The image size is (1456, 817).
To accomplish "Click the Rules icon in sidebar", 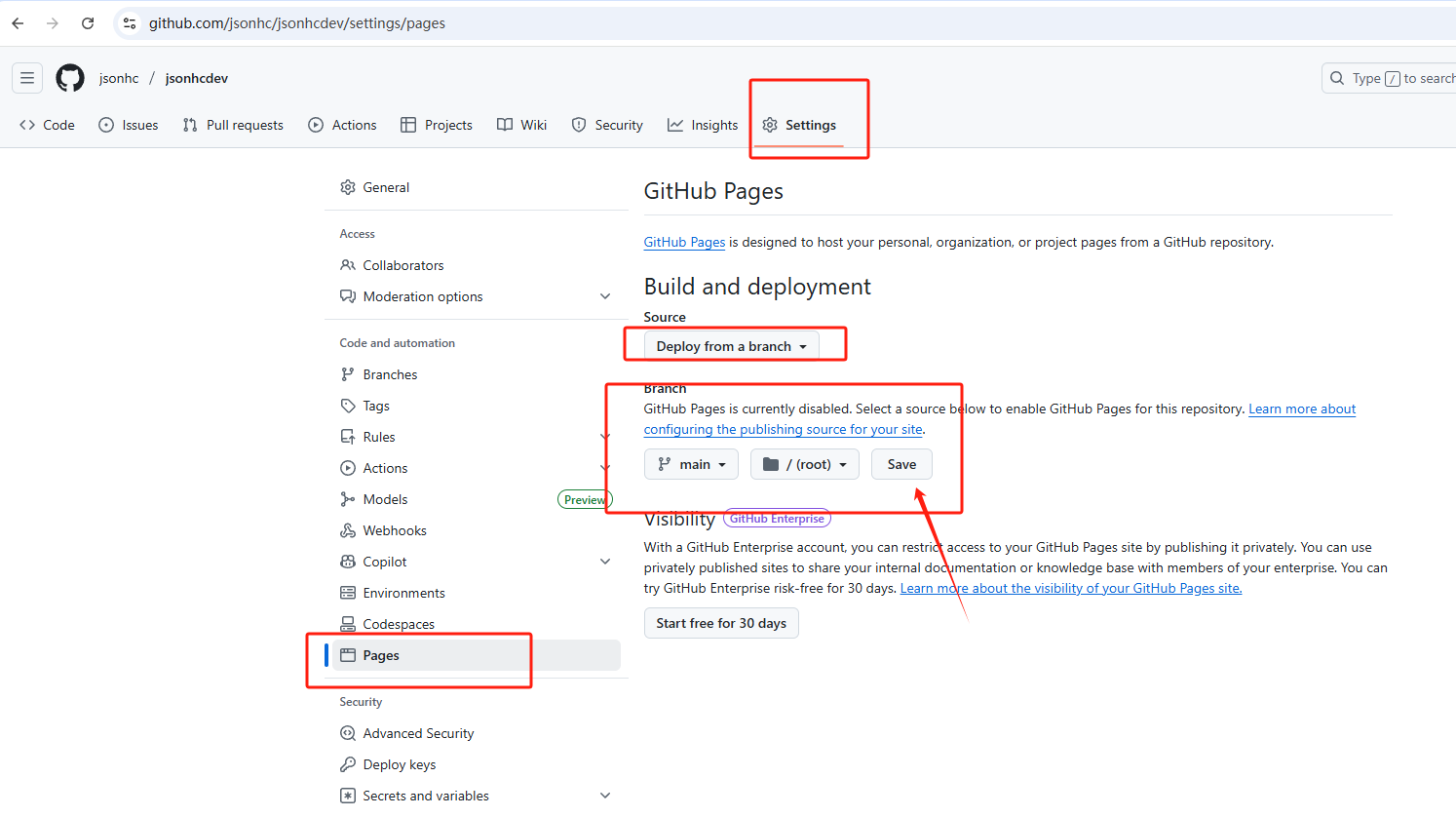I will [x=348, y=437].
